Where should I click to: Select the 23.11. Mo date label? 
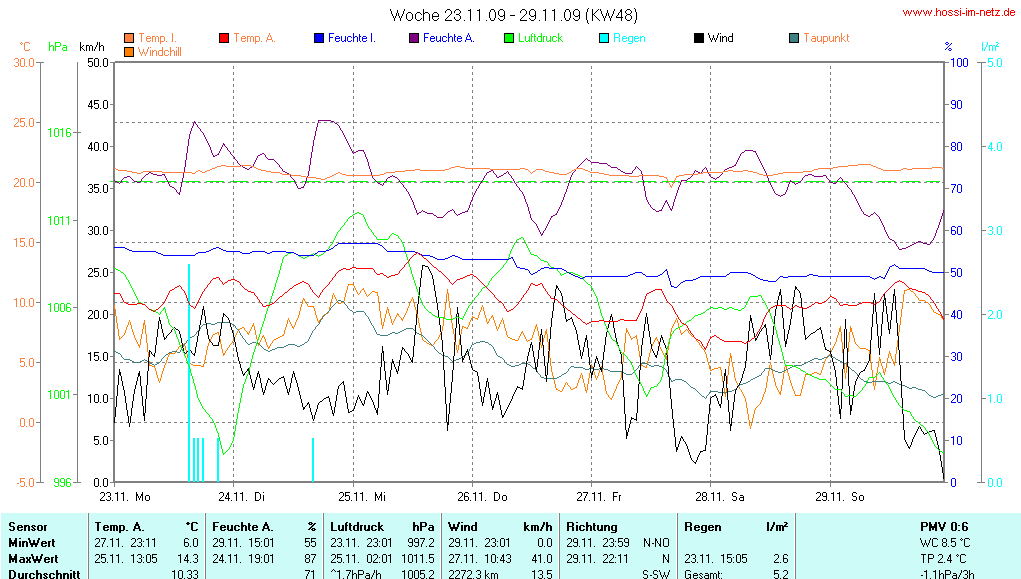(124, 496)
